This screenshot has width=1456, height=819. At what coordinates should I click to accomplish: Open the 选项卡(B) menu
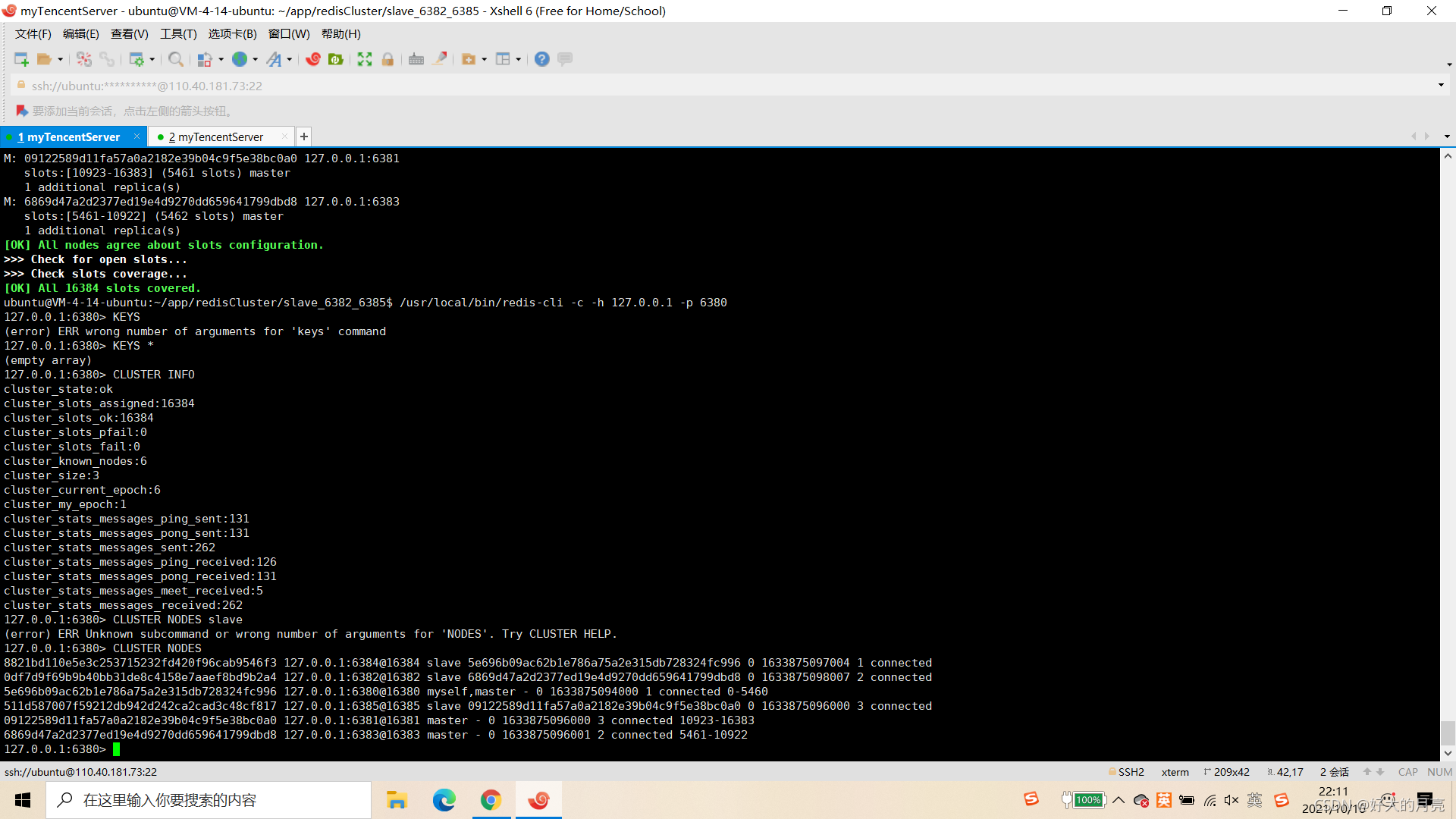pyautogui.click(x=233, y=34)
